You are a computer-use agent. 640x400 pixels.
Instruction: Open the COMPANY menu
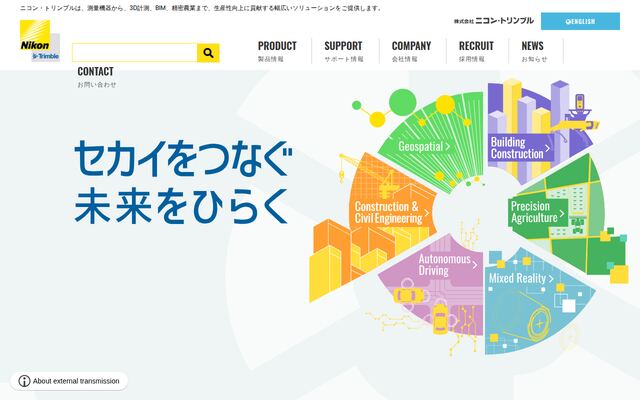[411, 51]
